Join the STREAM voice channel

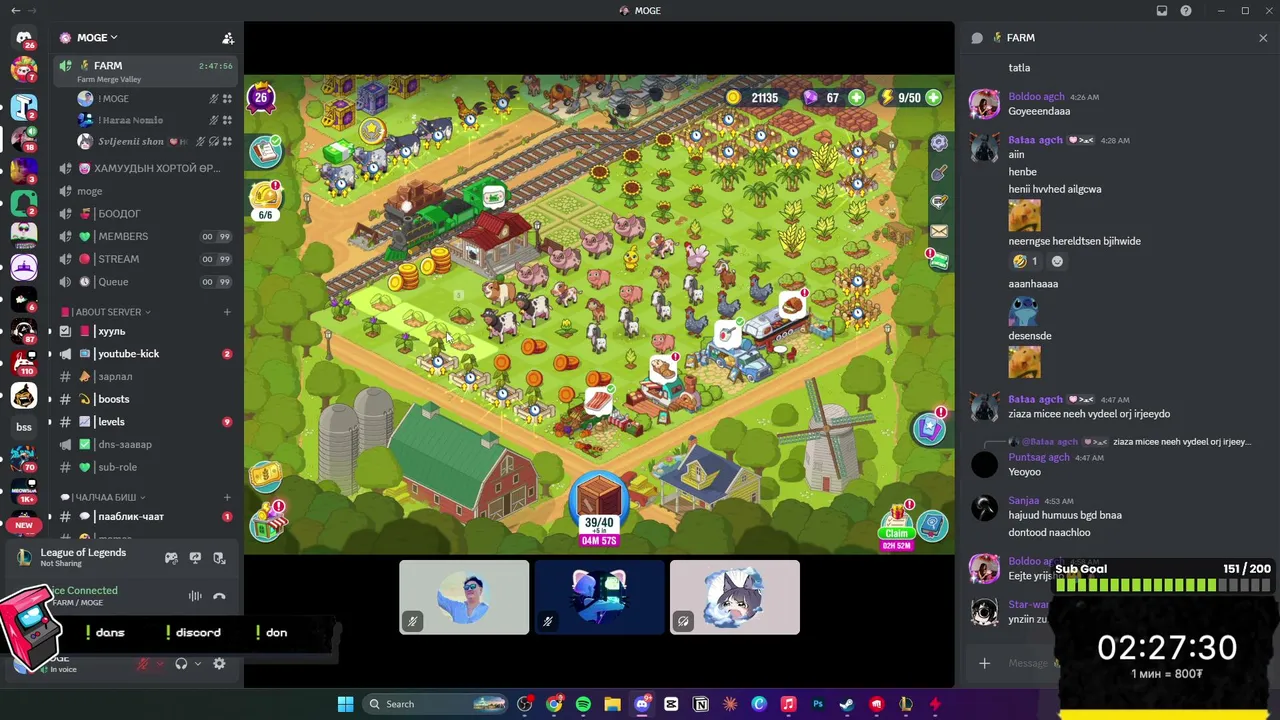pyautogui.click(x=146, y=259)
